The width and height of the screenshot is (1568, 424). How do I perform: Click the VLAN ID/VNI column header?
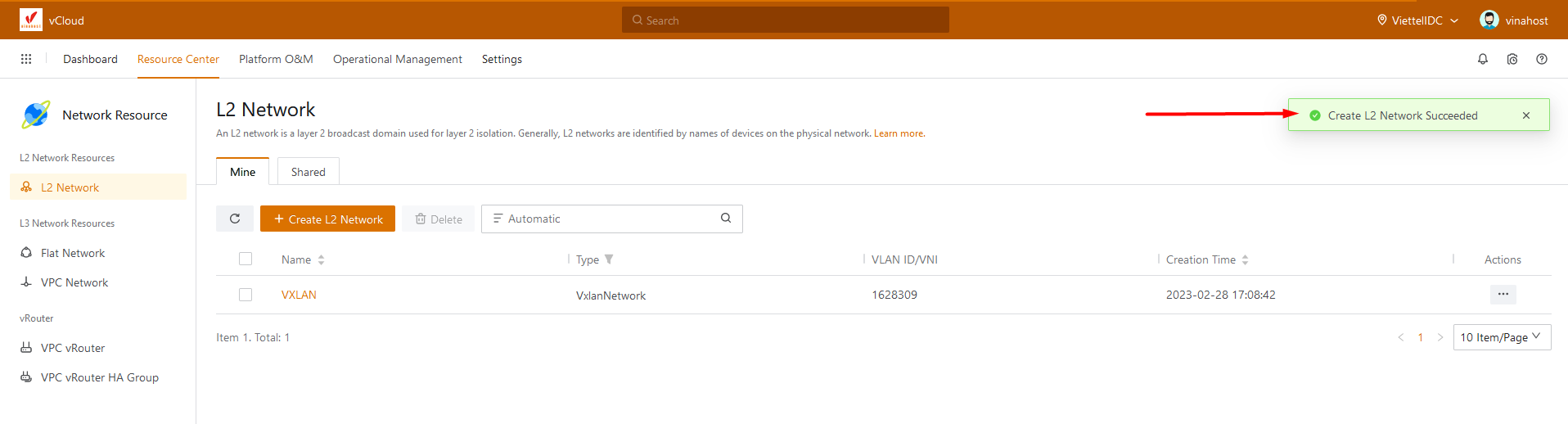[904, 259]
